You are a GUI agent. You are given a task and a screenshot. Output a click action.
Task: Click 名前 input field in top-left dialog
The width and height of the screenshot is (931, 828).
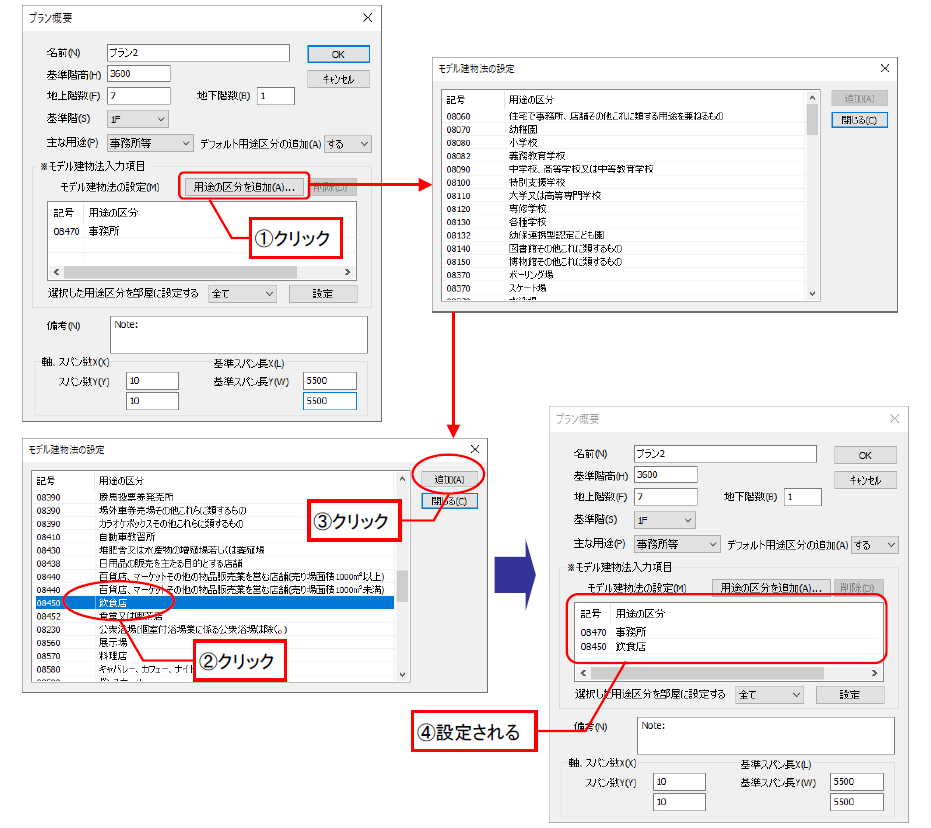coord(197,53)
